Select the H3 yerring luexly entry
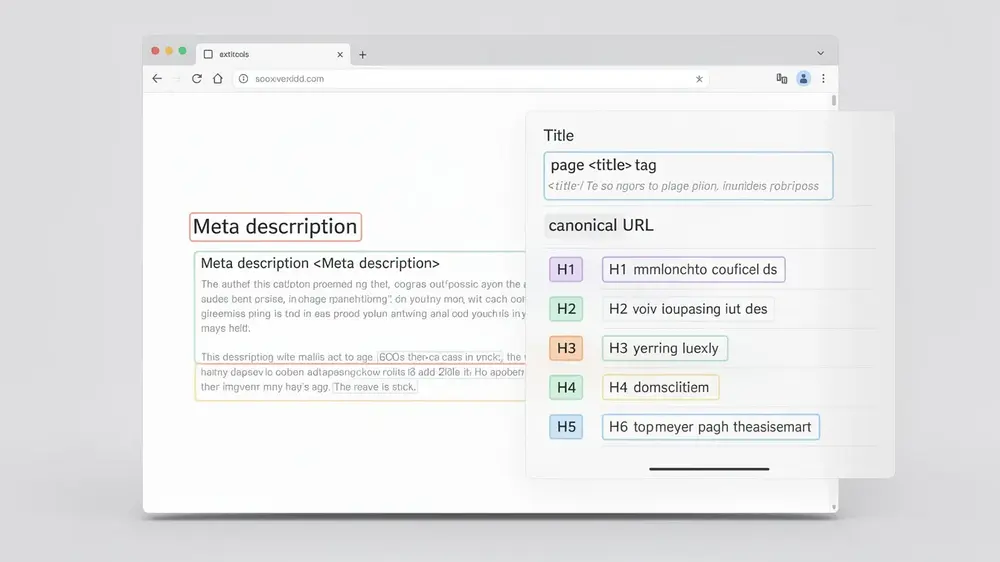 click(x=665, y=348)
